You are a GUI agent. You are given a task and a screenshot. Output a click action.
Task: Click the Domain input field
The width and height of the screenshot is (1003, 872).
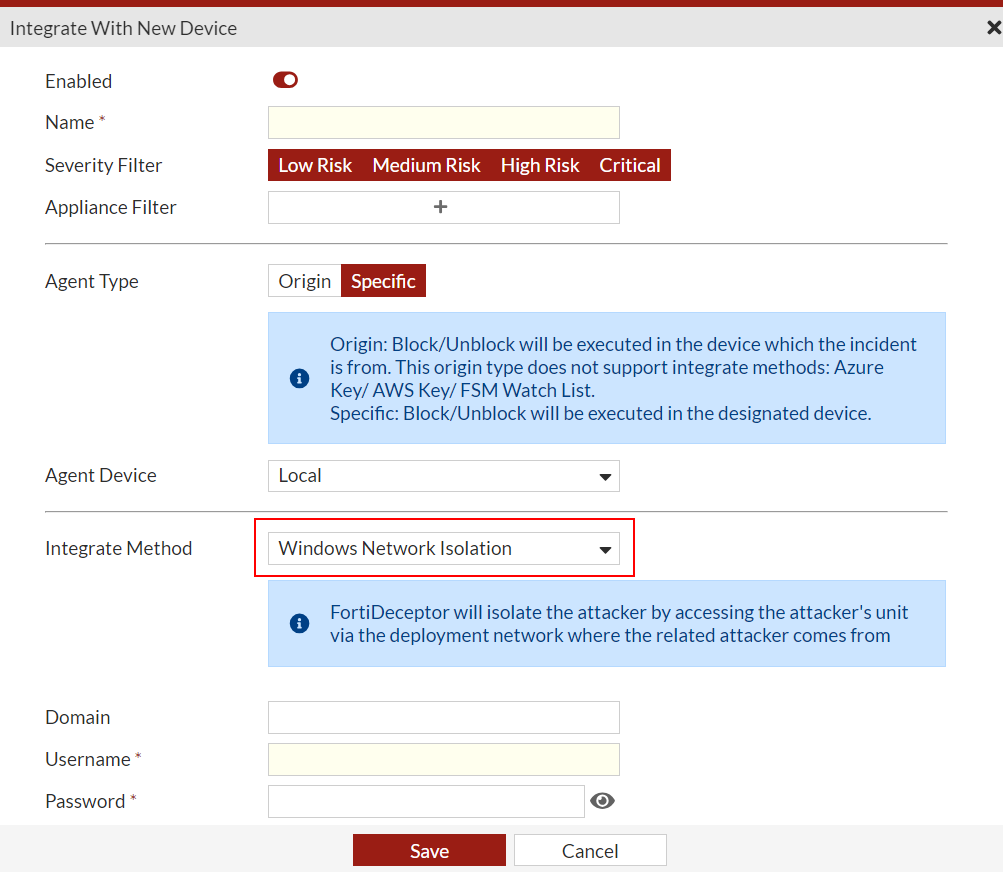(x=443, y=717)
